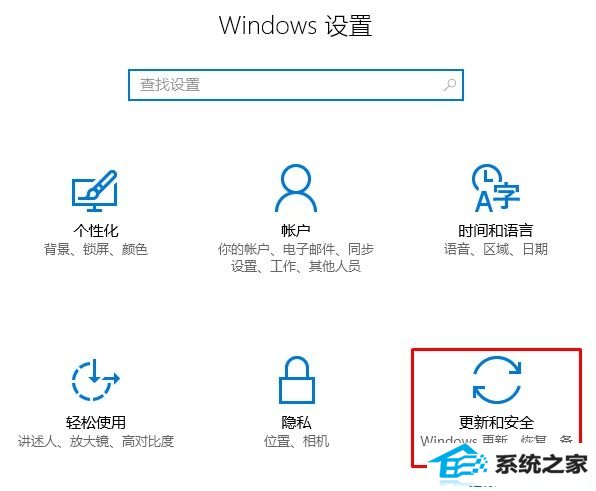Click the 背景、锁屏、颜色 description text
The width and height of the screenshot is (596, 491).
(96, 249)
